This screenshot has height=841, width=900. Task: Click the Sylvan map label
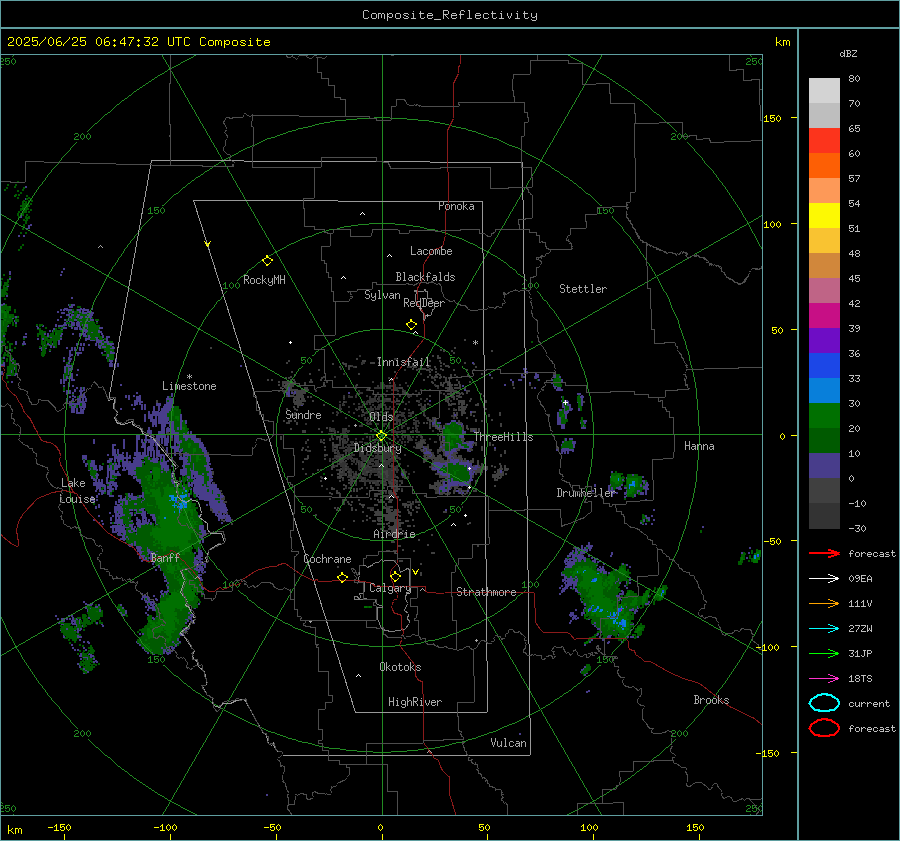pos(382,295)
